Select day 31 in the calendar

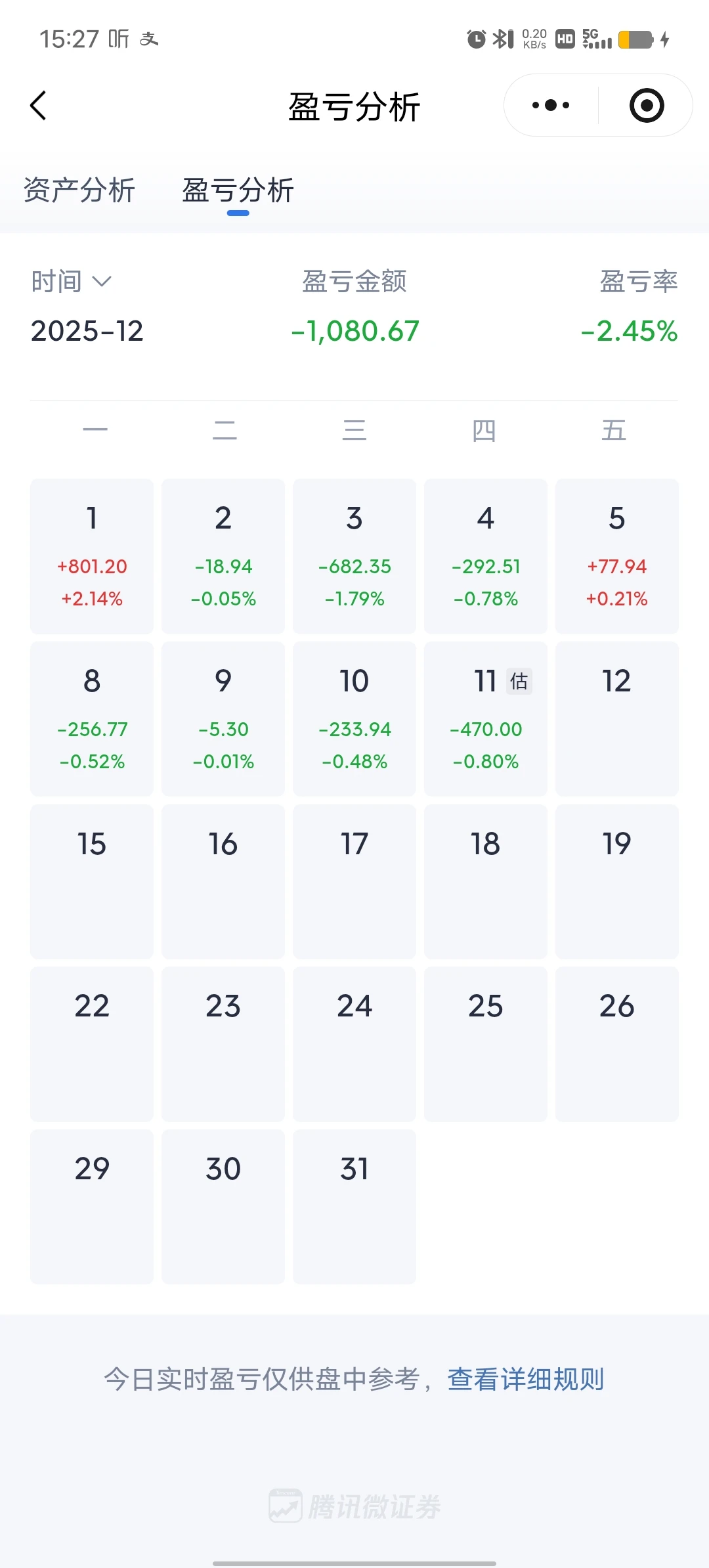(354, 1206)
